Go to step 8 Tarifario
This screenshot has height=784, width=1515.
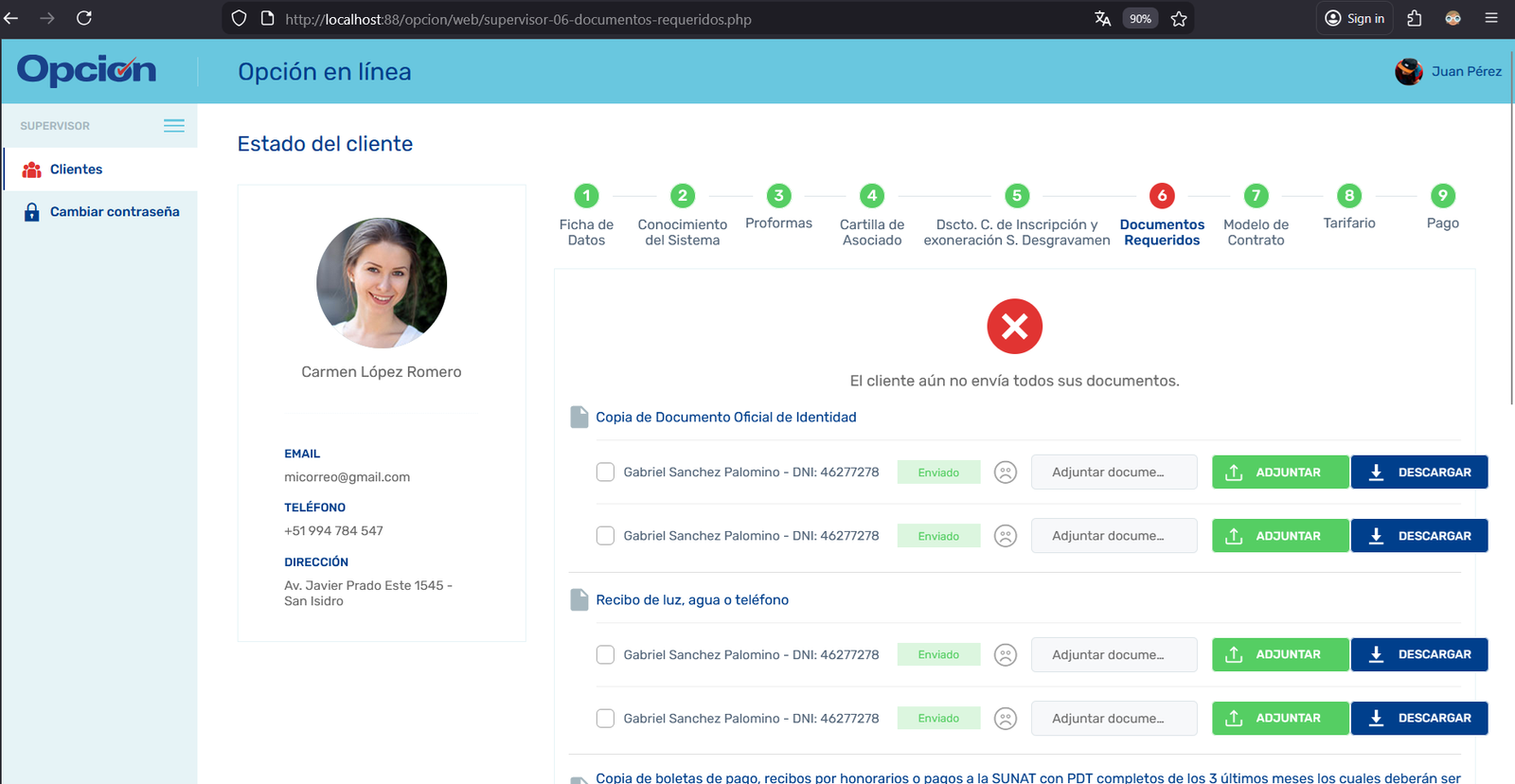[1349, 207]
